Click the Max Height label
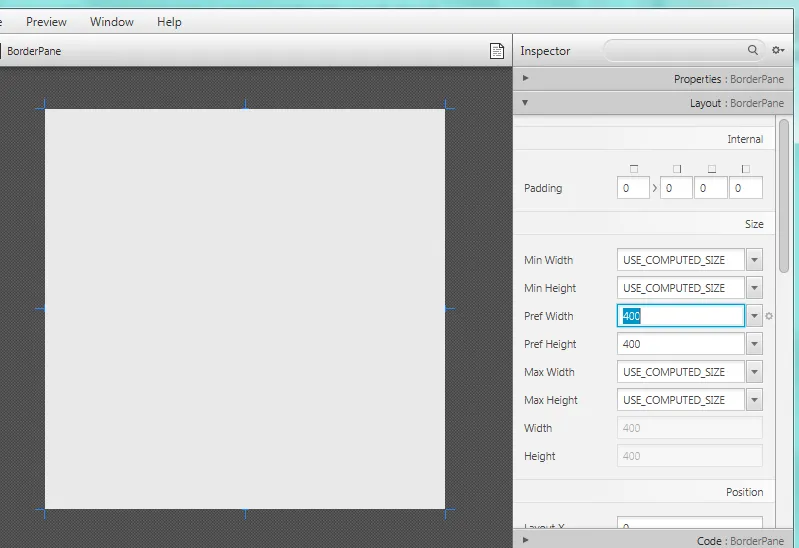Viewport: 799px width, 548px height. click(551, 400)
